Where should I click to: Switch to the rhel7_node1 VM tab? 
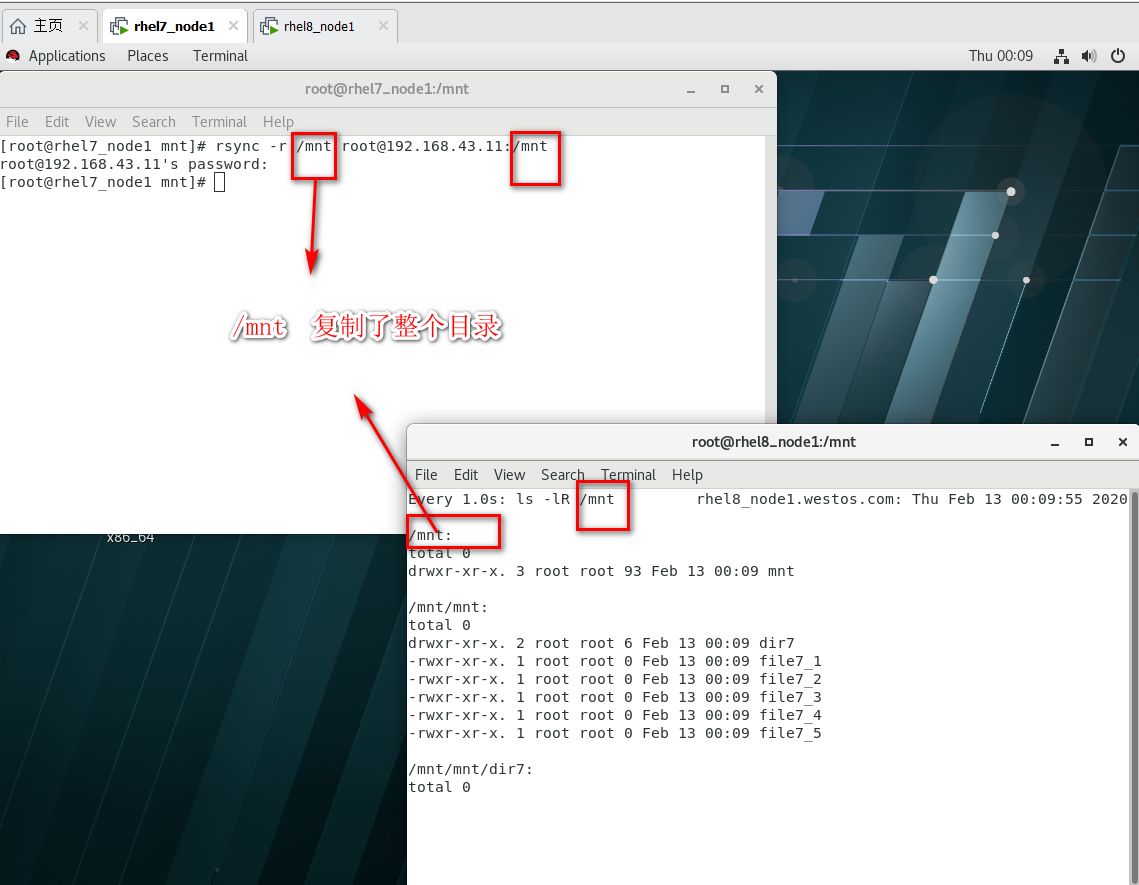point(174,26)
